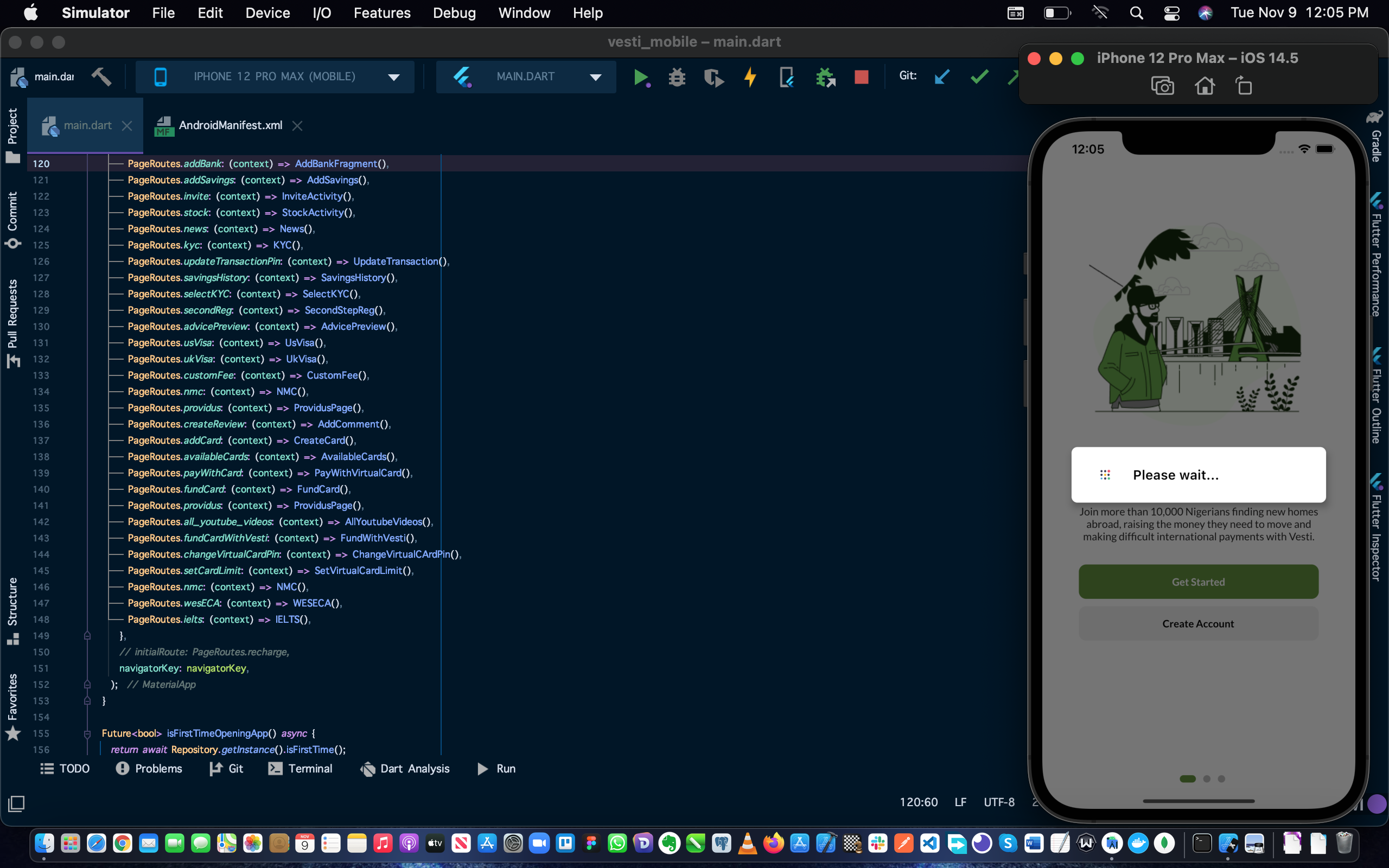Click the green Run play icon

pos(641,76)
